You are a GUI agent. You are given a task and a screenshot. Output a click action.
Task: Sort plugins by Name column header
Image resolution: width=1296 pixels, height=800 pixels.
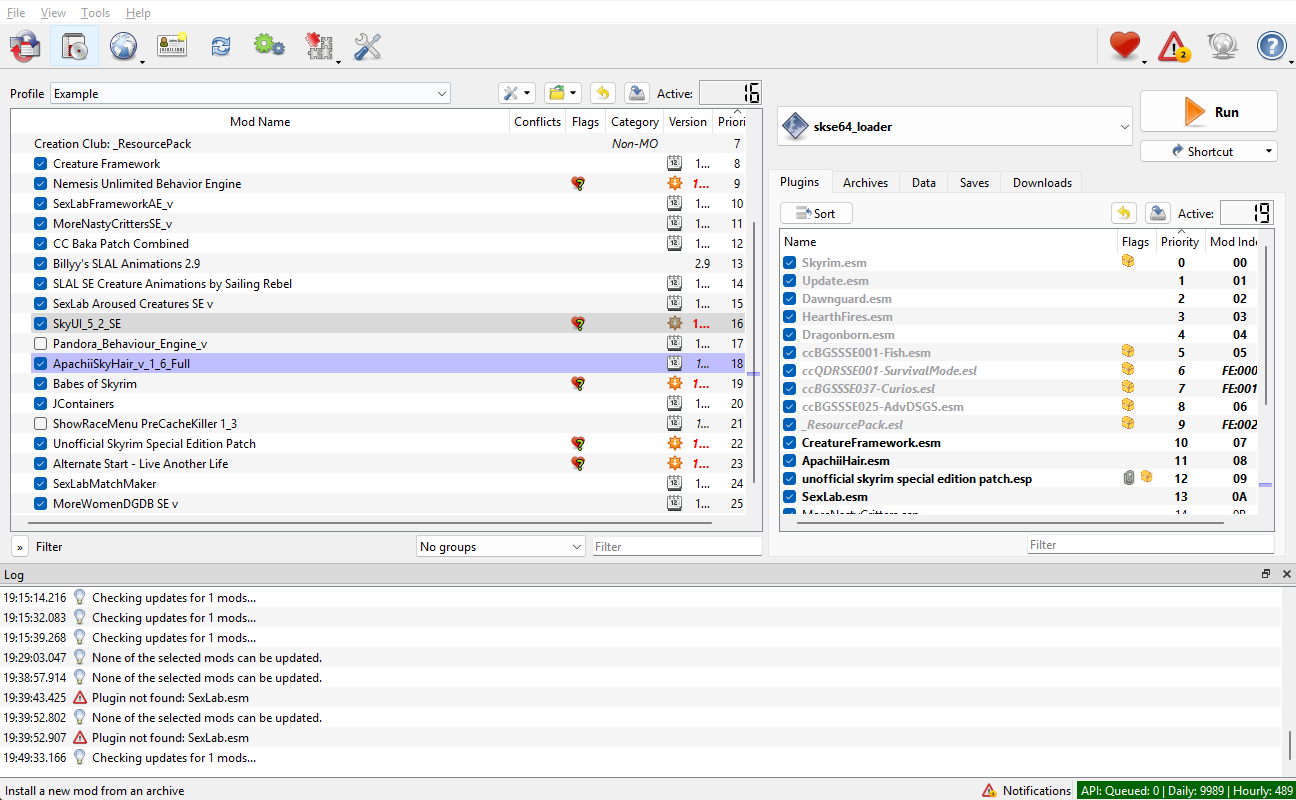tap(948, 242)
